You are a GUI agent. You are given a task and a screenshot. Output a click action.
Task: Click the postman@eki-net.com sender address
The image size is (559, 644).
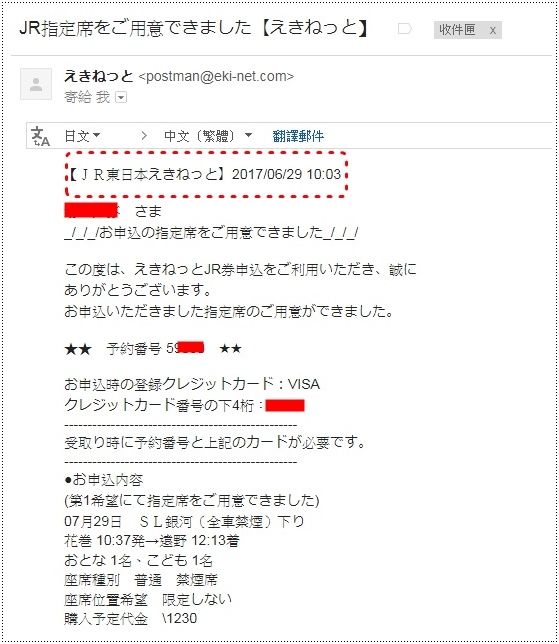(x=216, y=76)
